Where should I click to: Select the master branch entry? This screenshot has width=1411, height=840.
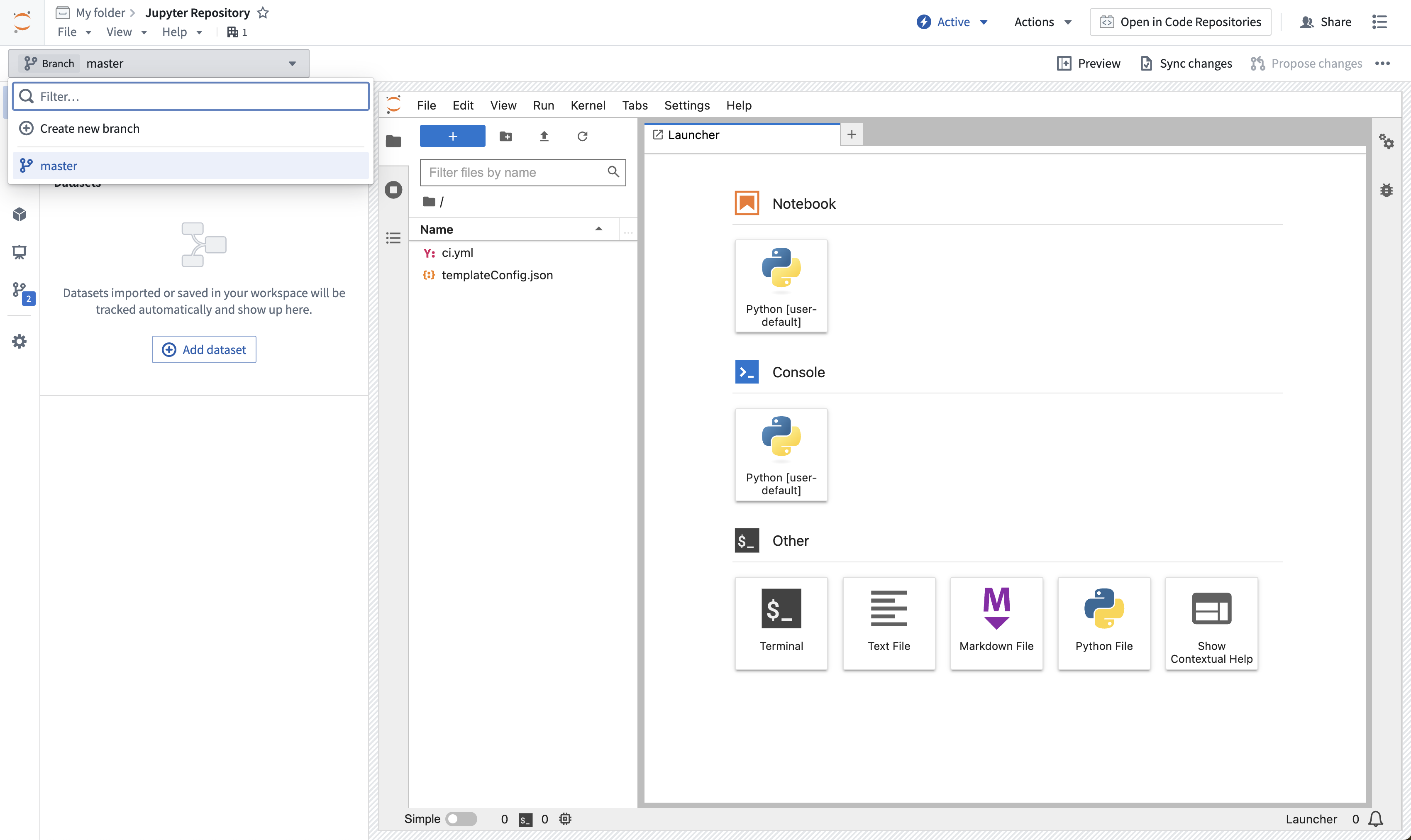pos(191,166)
